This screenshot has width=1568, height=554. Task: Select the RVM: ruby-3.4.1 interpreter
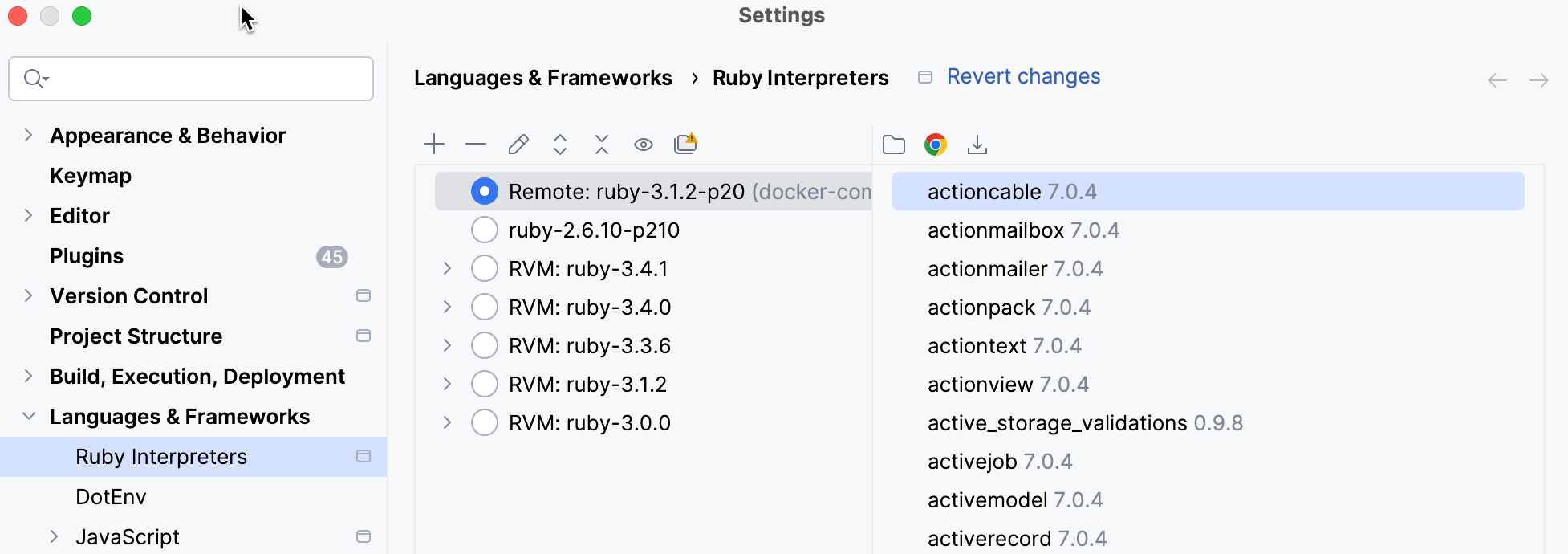tap(485, 268)
